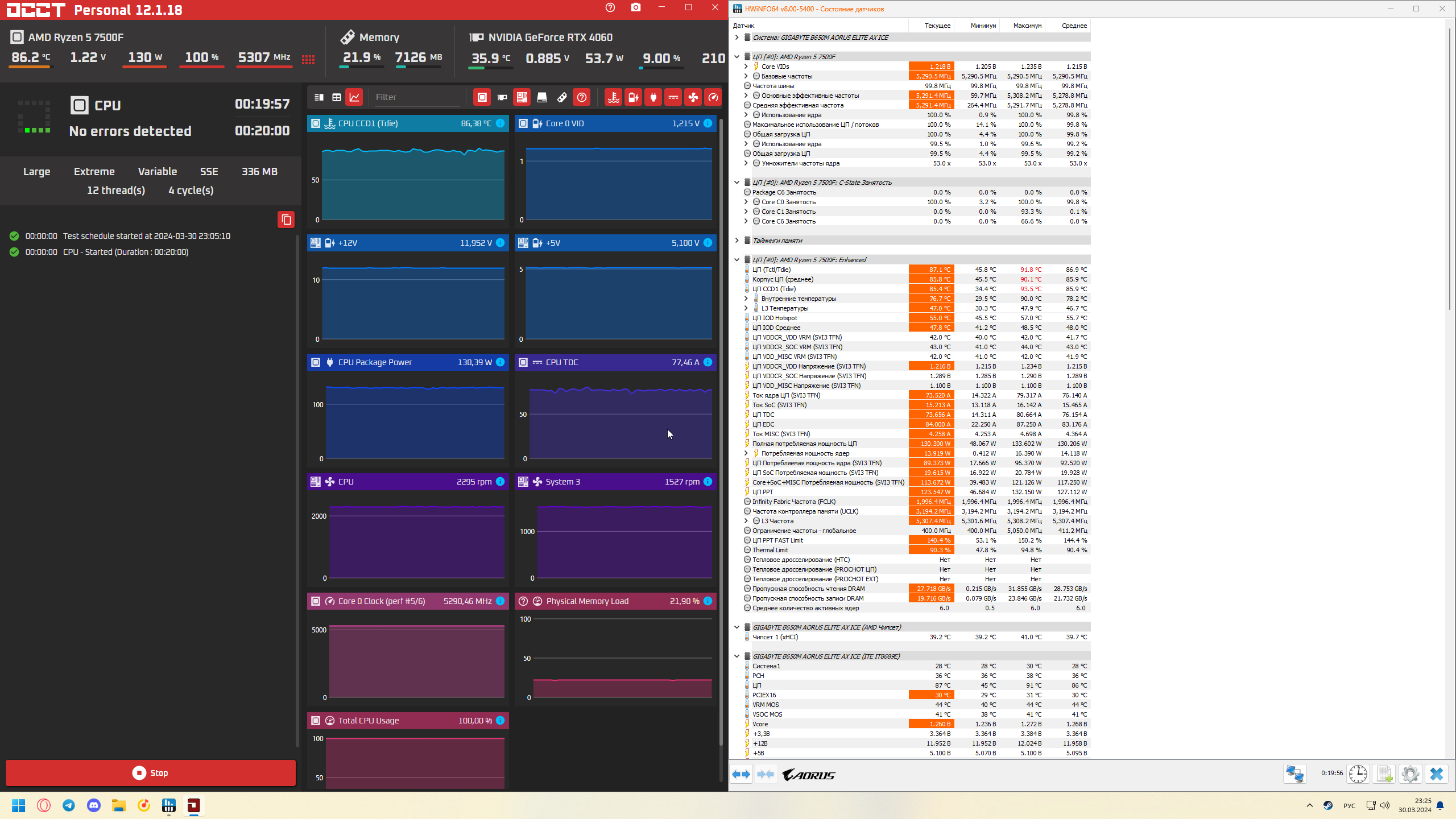Expand the Тайминги памяти sensor group
Viewport: 1456px width, 819px height.
[x=737, y=241]
